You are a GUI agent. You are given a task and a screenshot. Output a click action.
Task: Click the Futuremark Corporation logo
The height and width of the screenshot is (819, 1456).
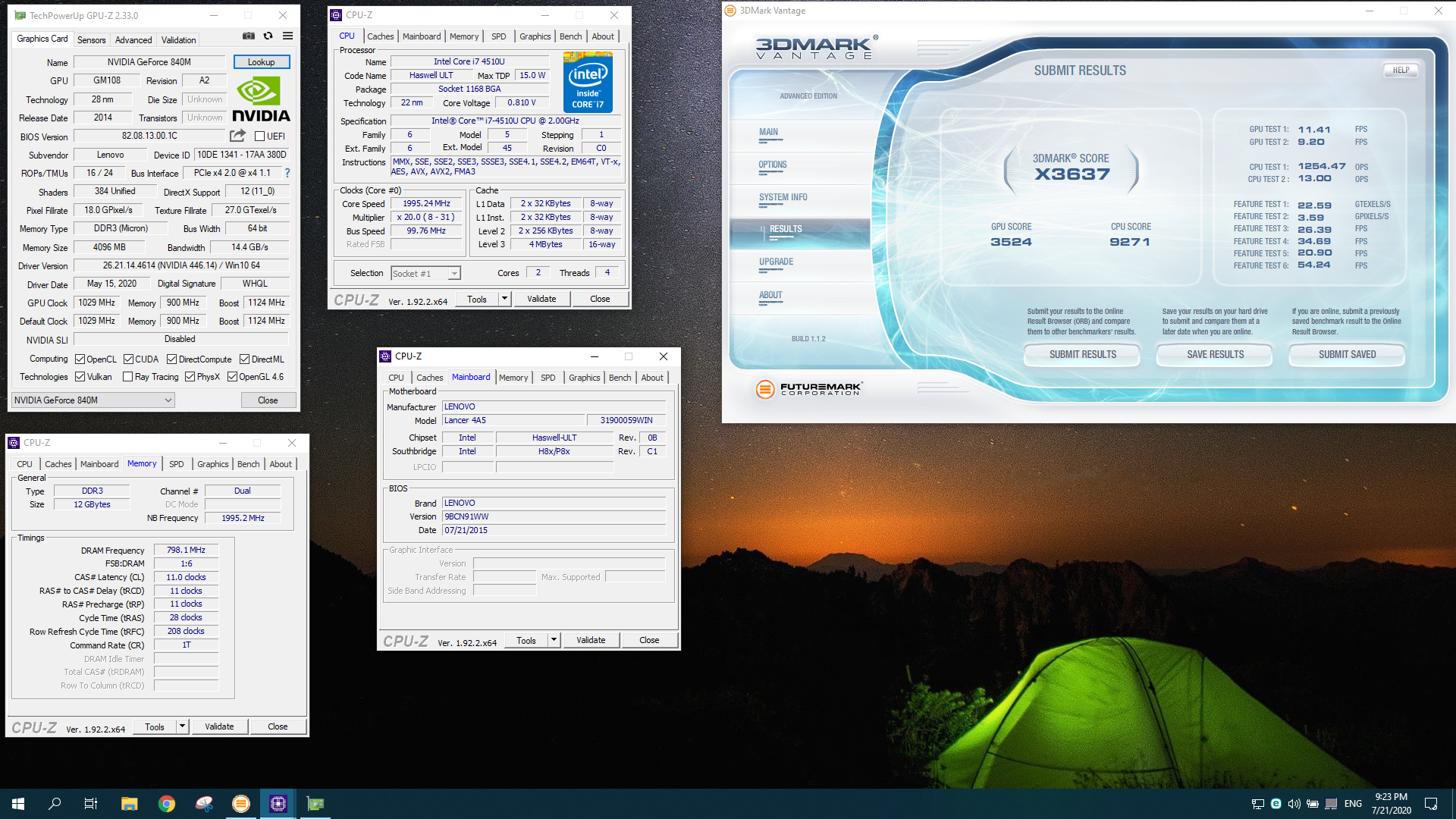(x=809, y=389)
